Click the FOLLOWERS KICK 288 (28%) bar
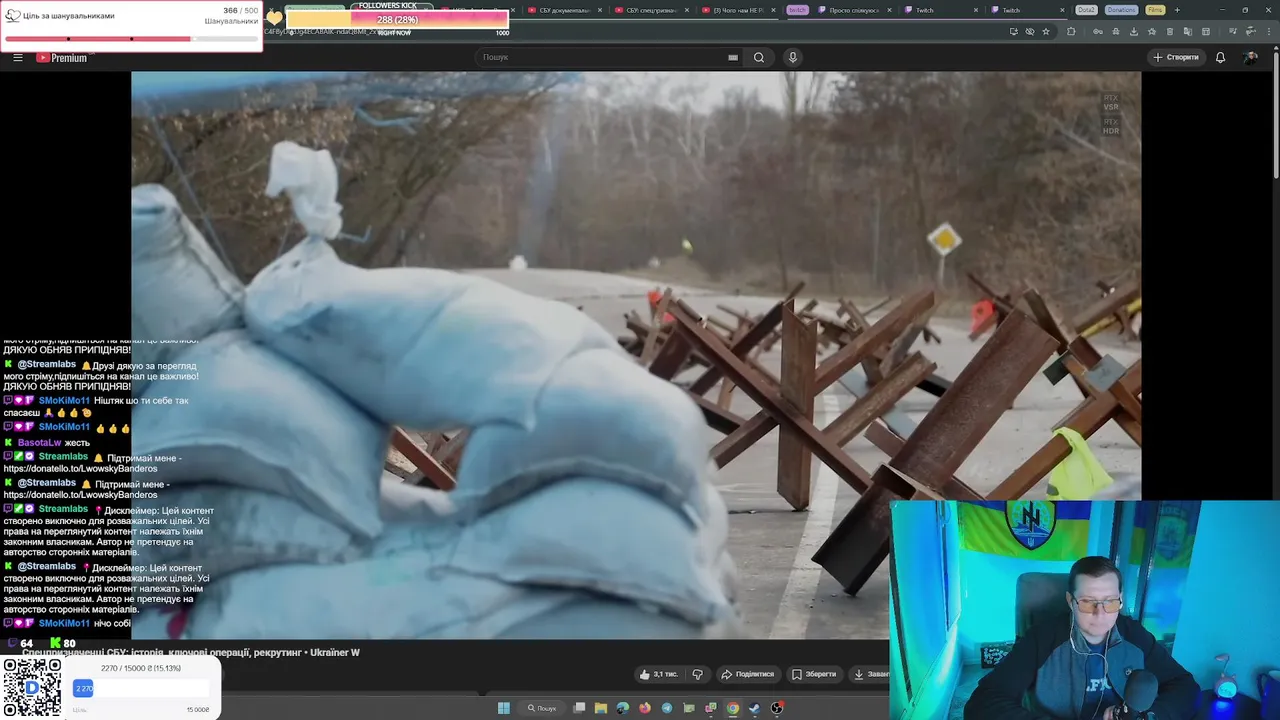 tap(397, 19)
